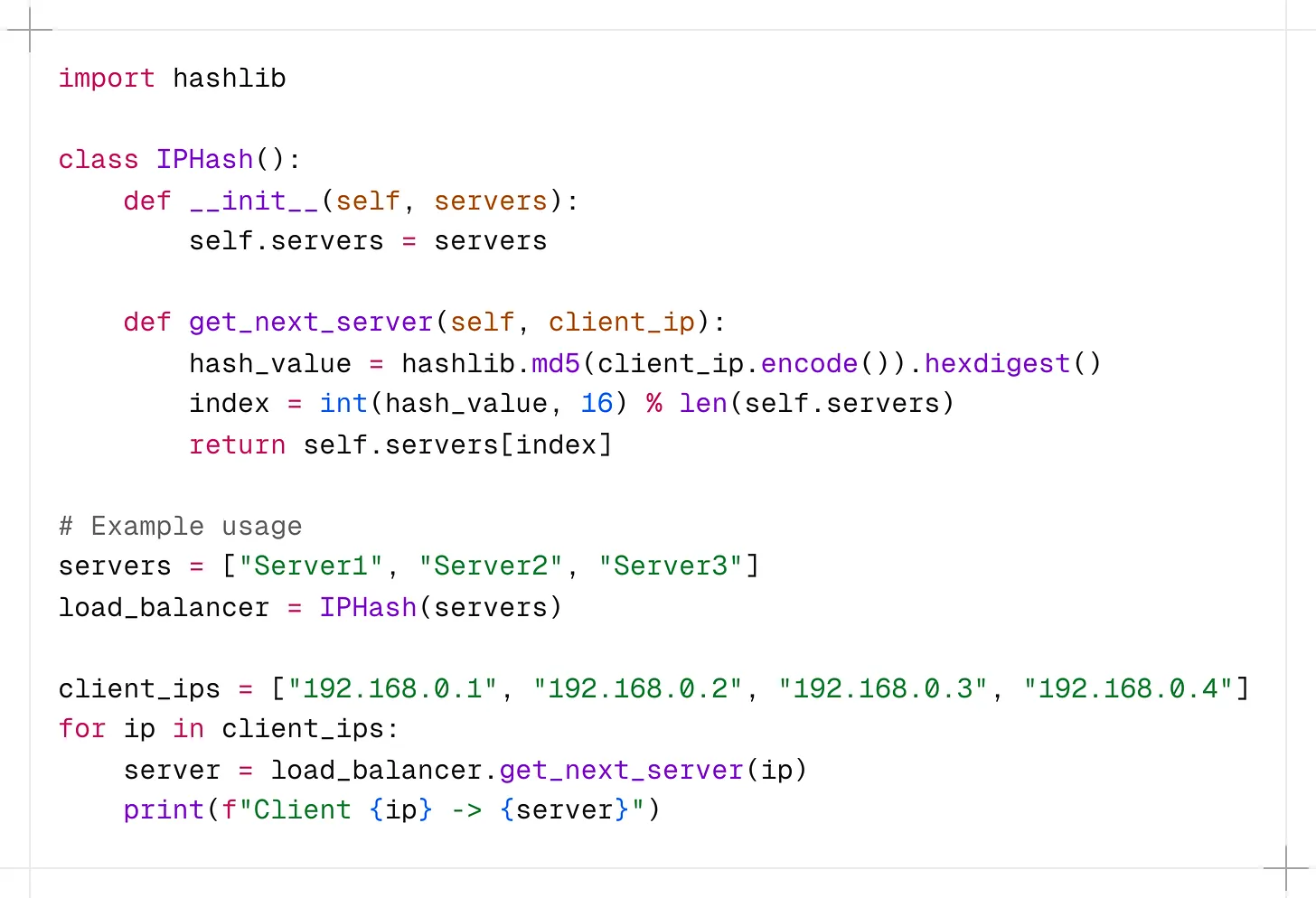Click the __init__ method name
1316x898 pixels.
coord(254,201)
